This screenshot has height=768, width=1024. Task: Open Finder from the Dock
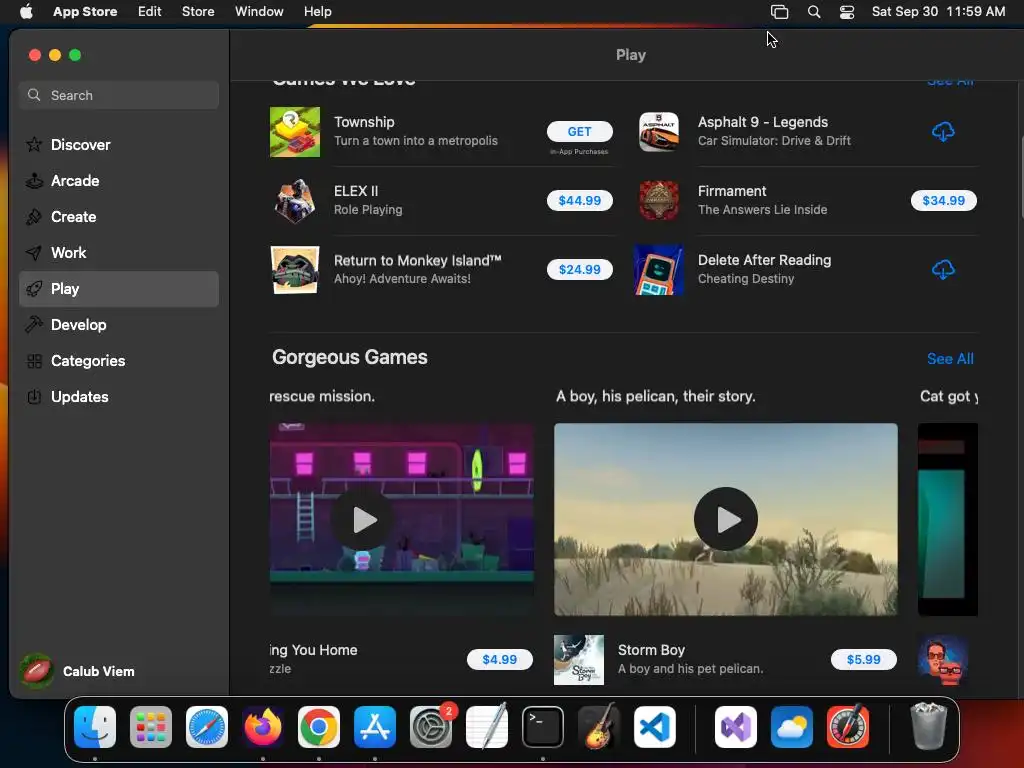95,727
